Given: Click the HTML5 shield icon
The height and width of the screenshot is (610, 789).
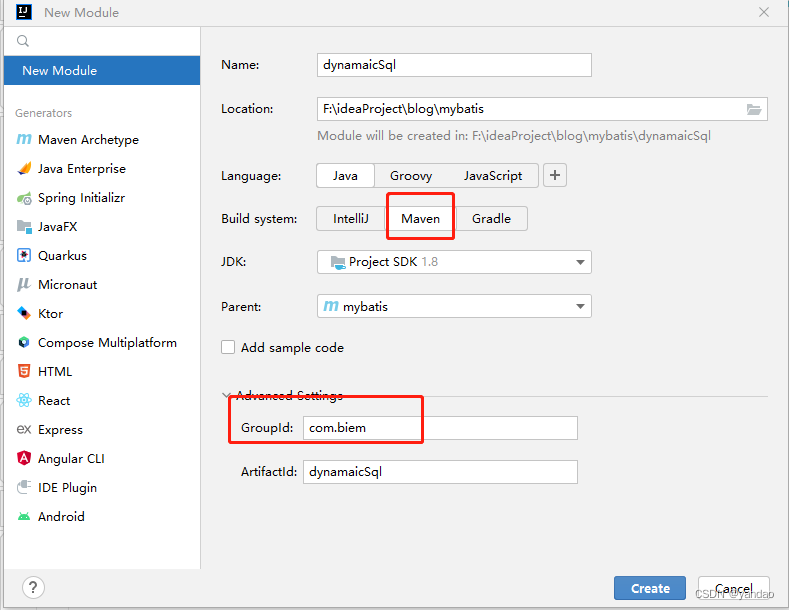Looking at the screenshot, I should click(x=24, y=371).
